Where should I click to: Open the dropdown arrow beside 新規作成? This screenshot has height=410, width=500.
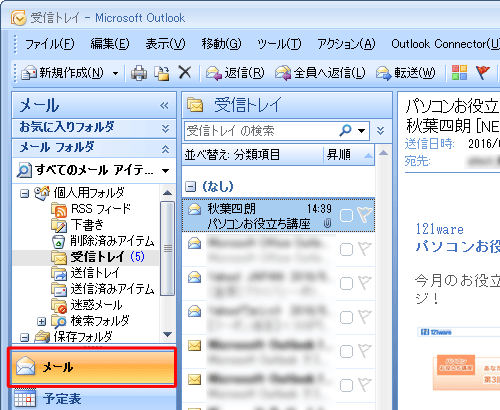pos(115,73)
